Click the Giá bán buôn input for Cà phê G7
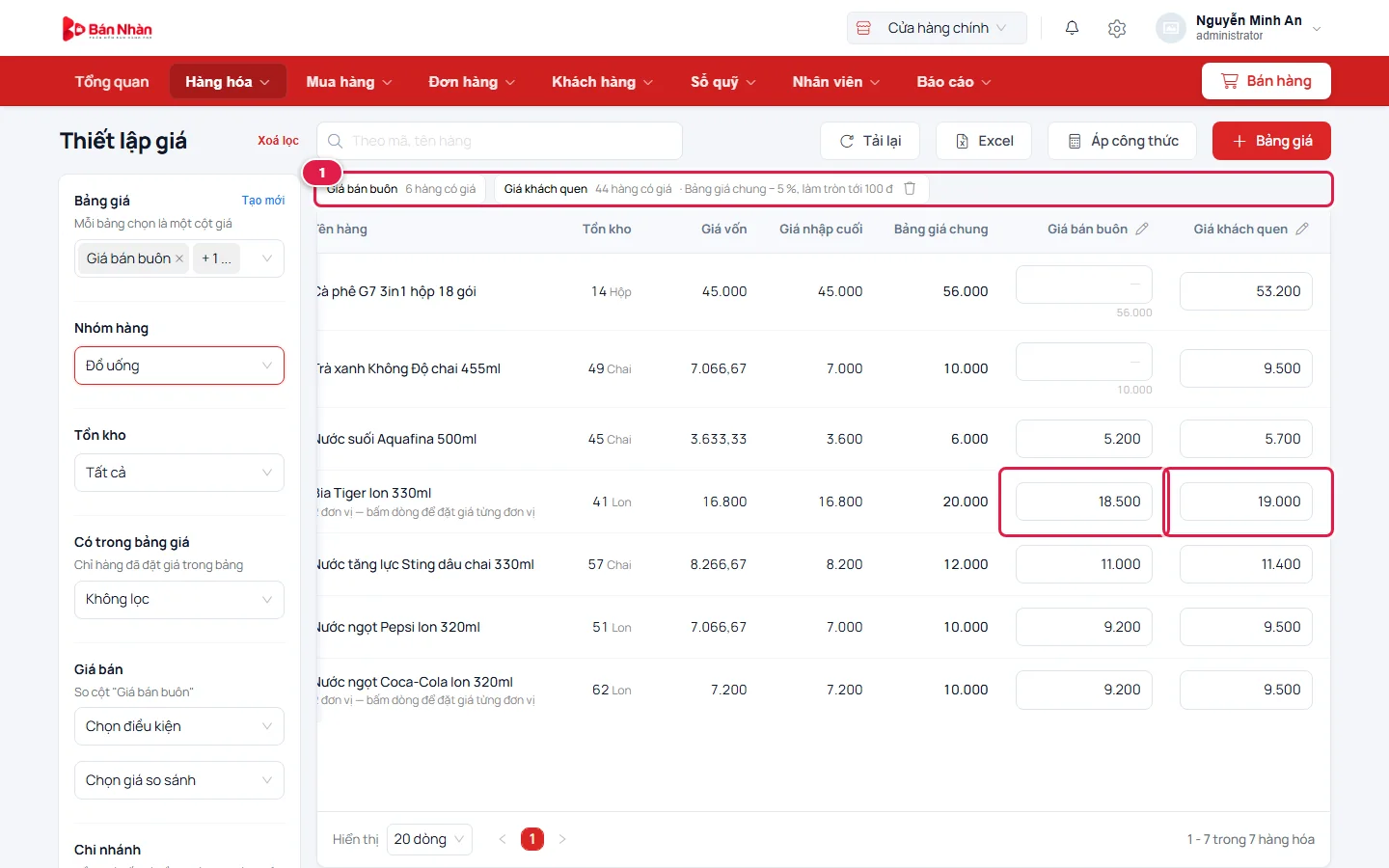 [x=1084, y=285]
